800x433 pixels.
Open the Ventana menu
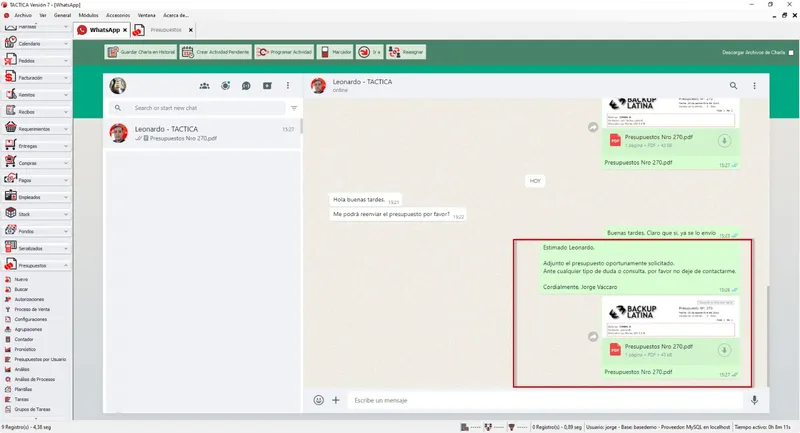tap(146, 15)
